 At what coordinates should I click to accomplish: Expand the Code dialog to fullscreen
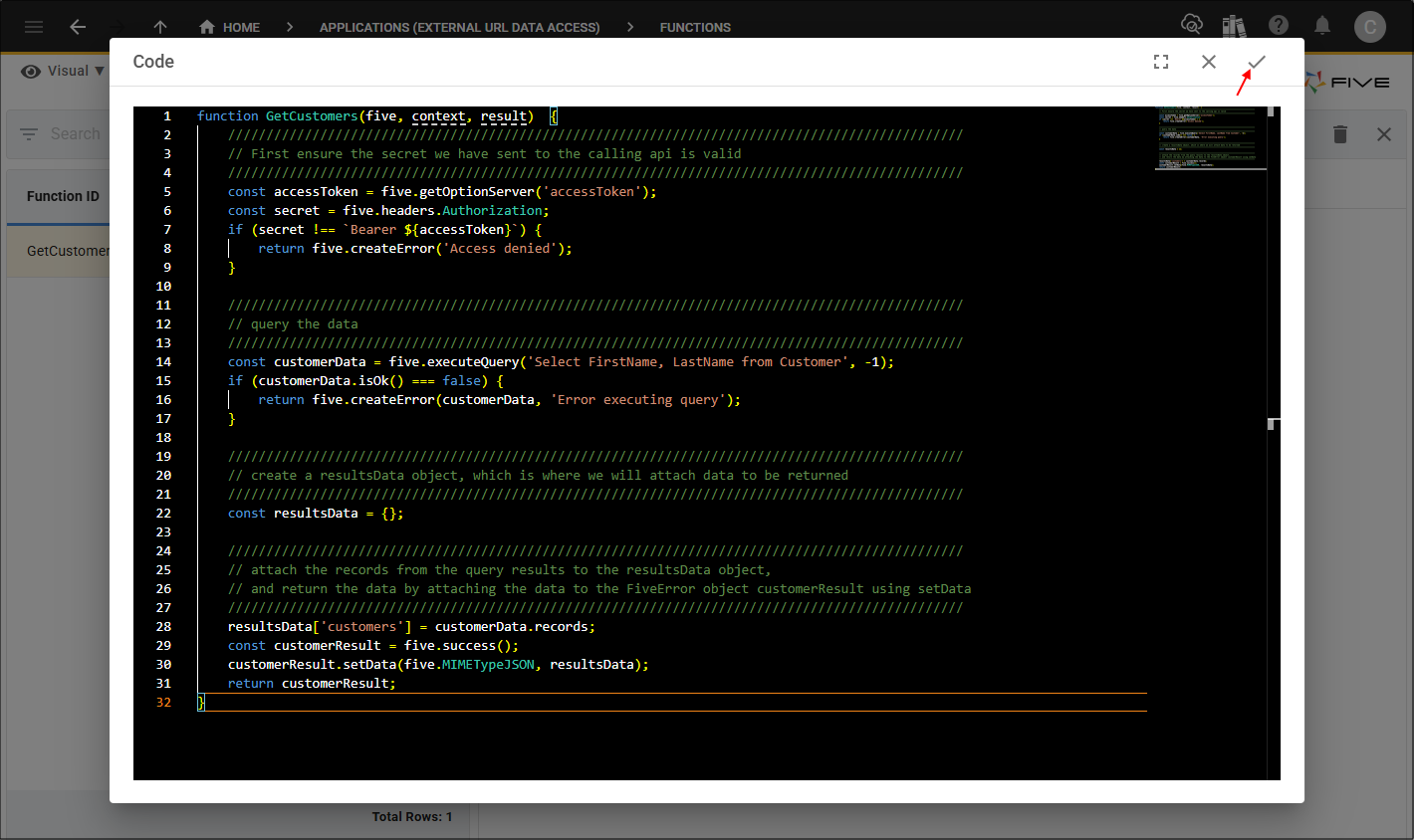pos(1161,62)
